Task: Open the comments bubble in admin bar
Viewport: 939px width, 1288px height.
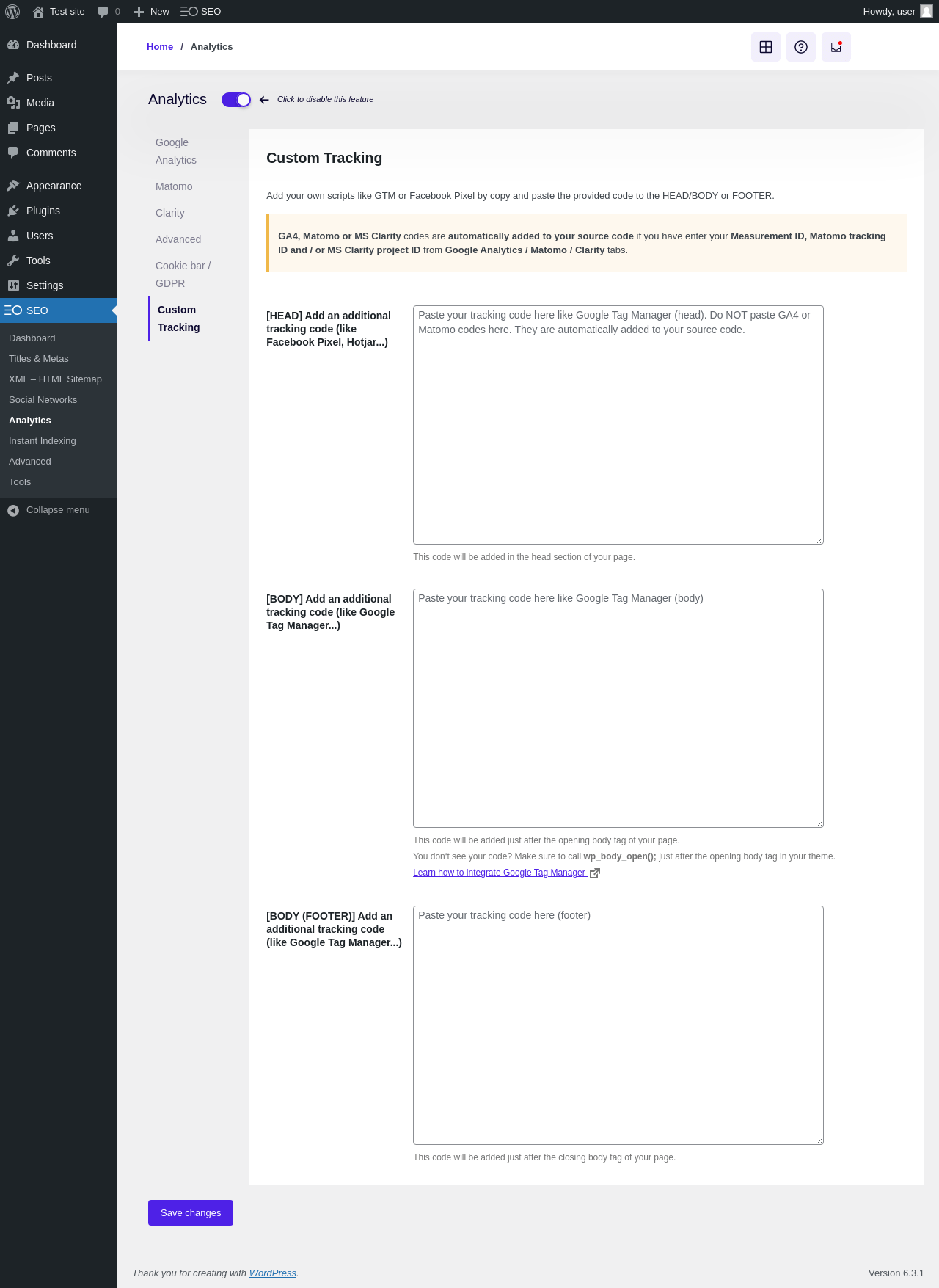Action: (103, 12)
